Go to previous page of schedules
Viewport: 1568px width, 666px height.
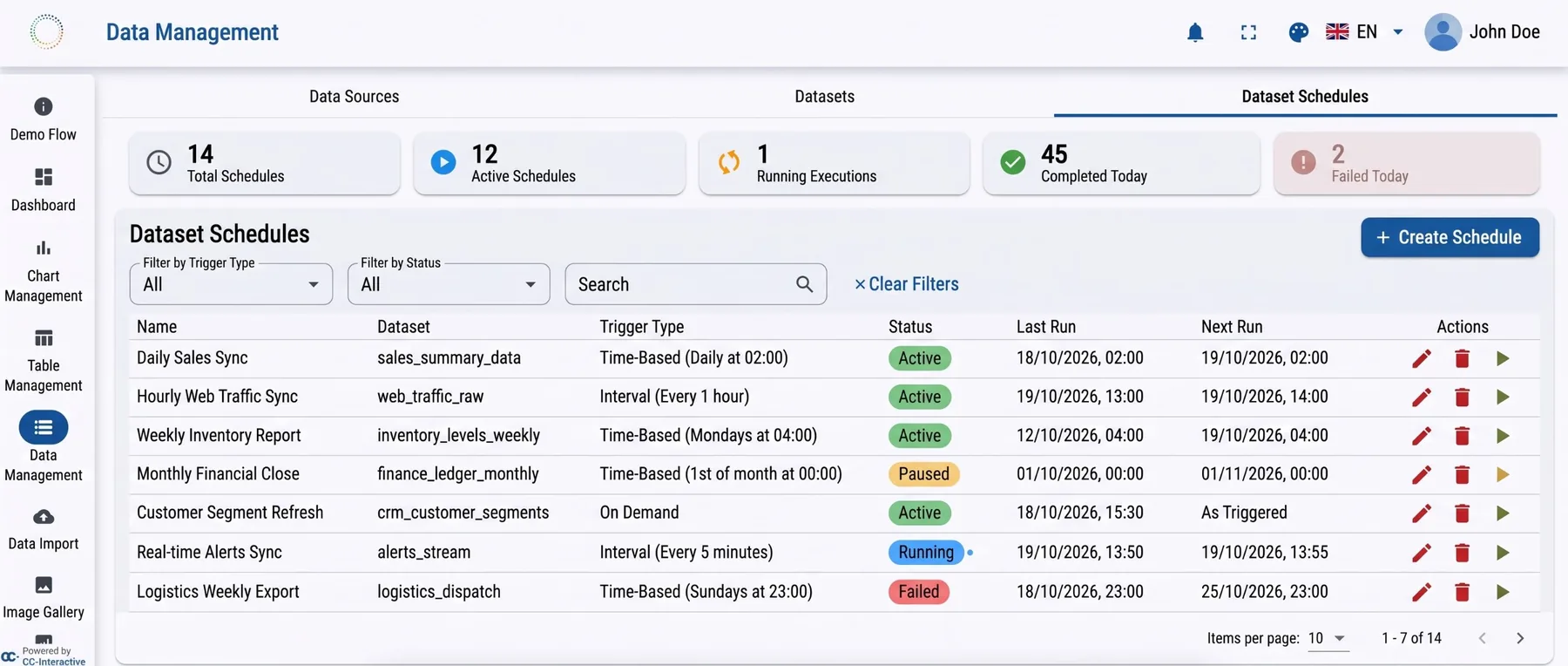coord(1482,638)
